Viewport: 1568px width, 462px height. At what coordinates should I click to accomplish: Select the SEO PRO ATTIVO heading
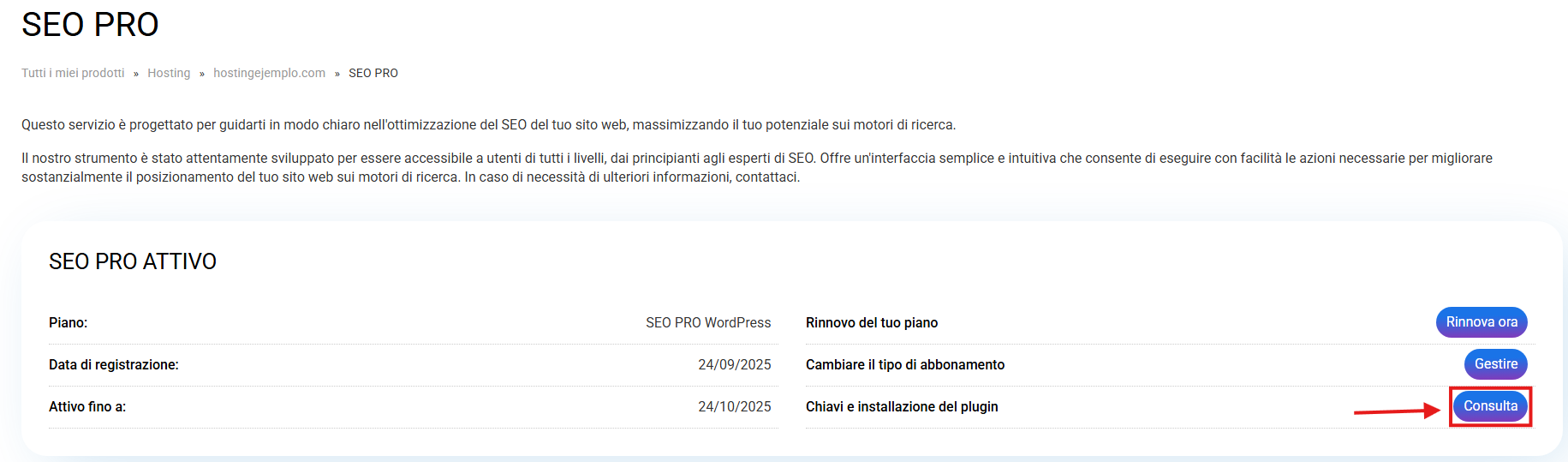[133, 261]
